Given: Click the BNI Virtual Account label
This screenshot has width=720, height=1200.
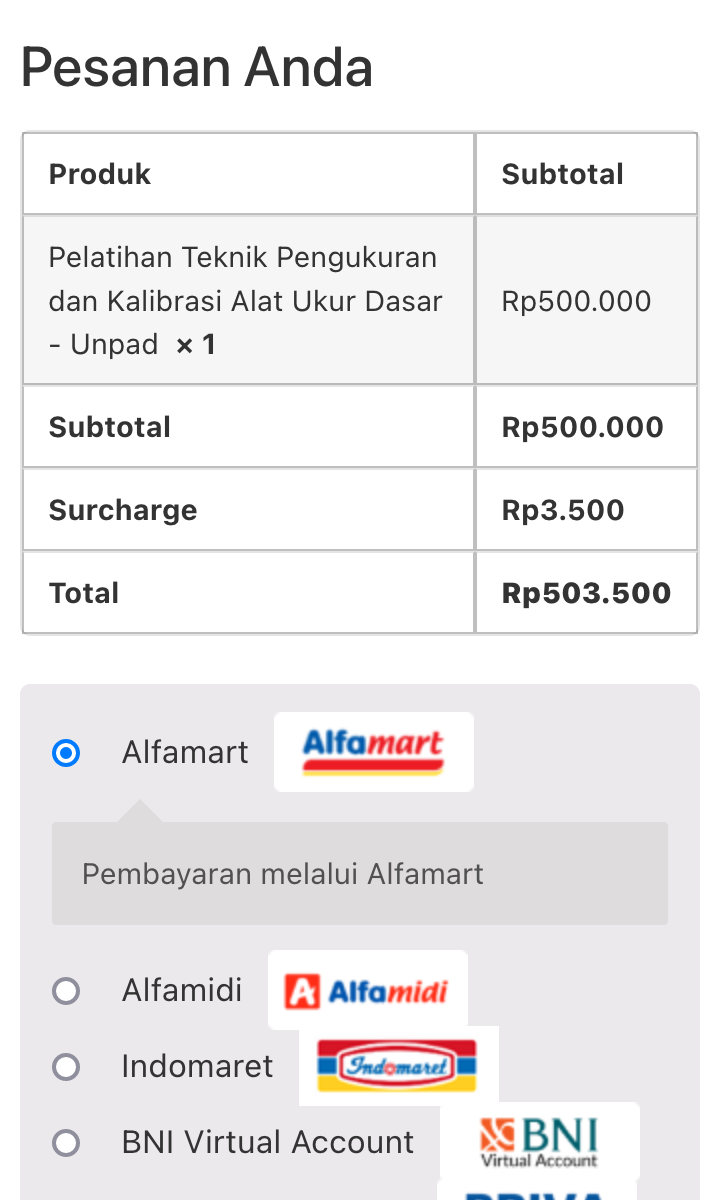Looking at the screenshot, I should tap(268, 1142).
